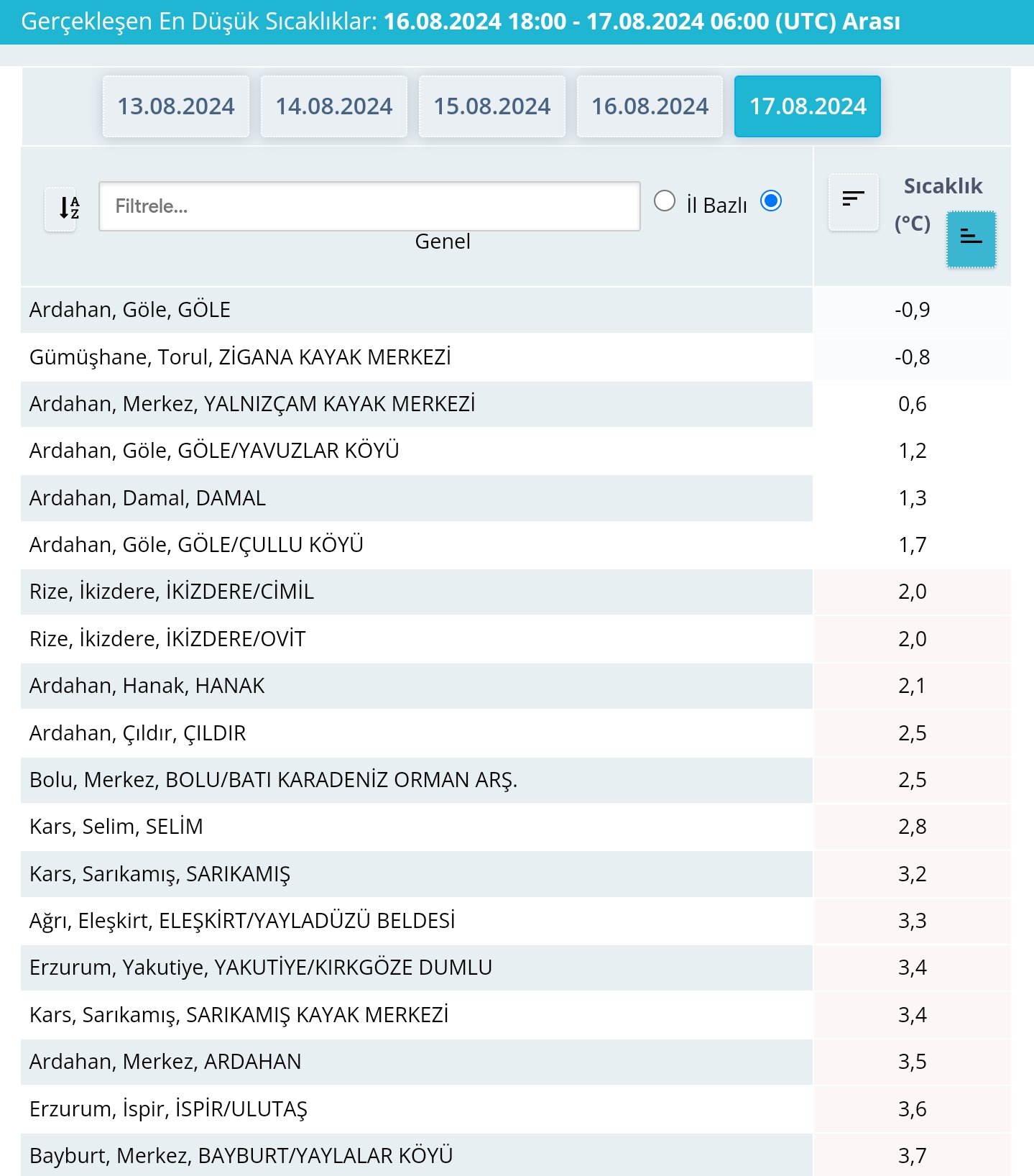Click the 2,1 temperature value
Screen dimensions: 1034x1176
point(912,686)
